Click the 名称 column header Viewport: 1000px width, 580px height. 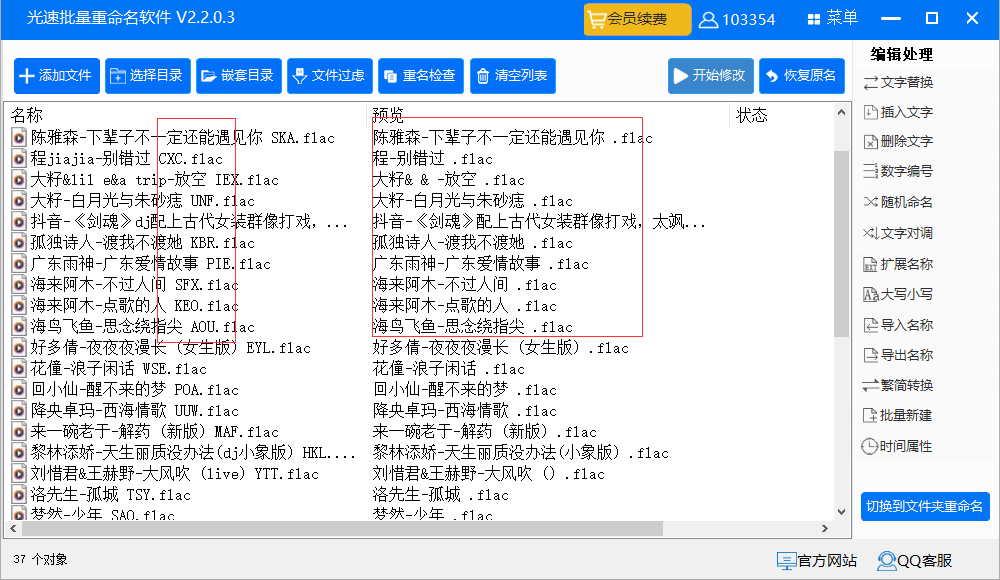point(27,115)
